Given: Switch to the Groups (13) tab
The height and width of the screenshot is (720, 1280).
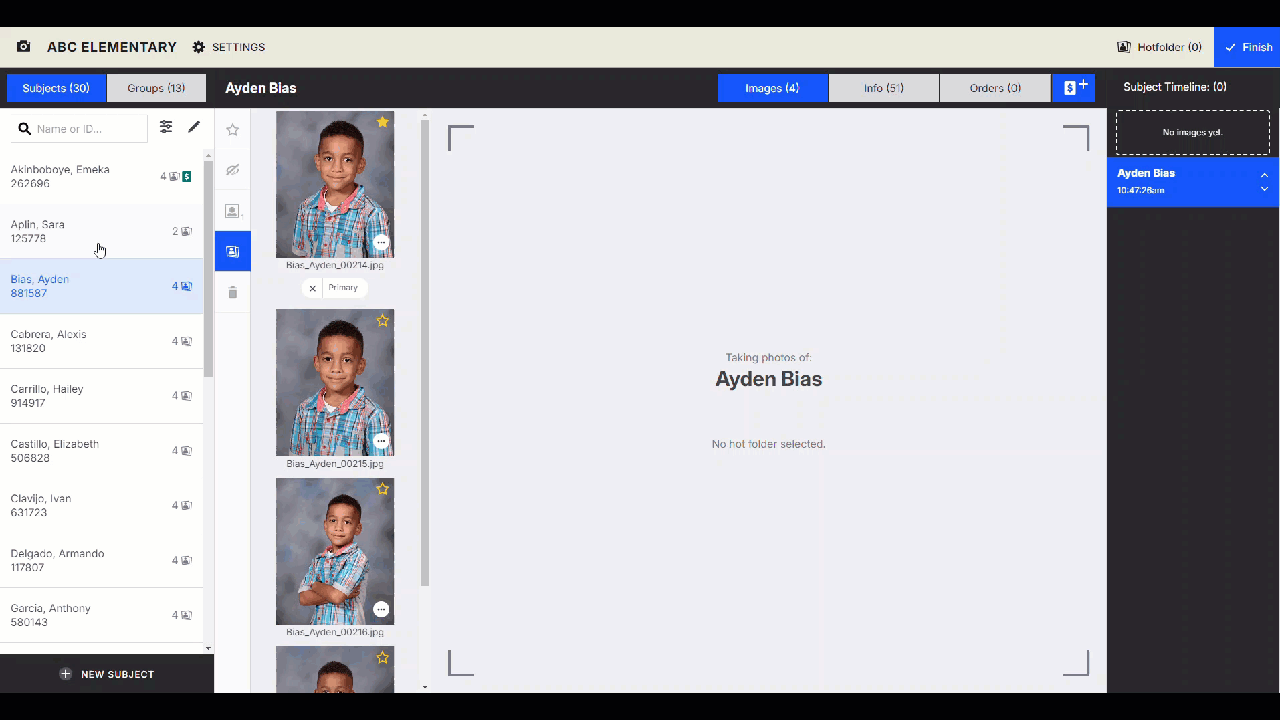Looking at the screenshot, I should pos(156,88).
